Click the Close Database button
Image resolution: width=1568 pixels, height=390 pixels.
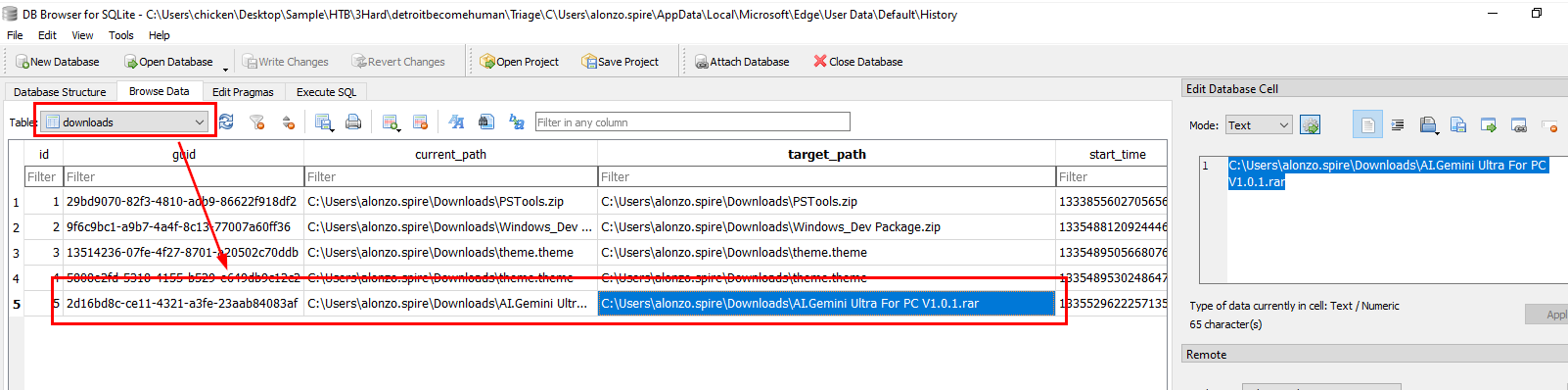tap(858, 62)
